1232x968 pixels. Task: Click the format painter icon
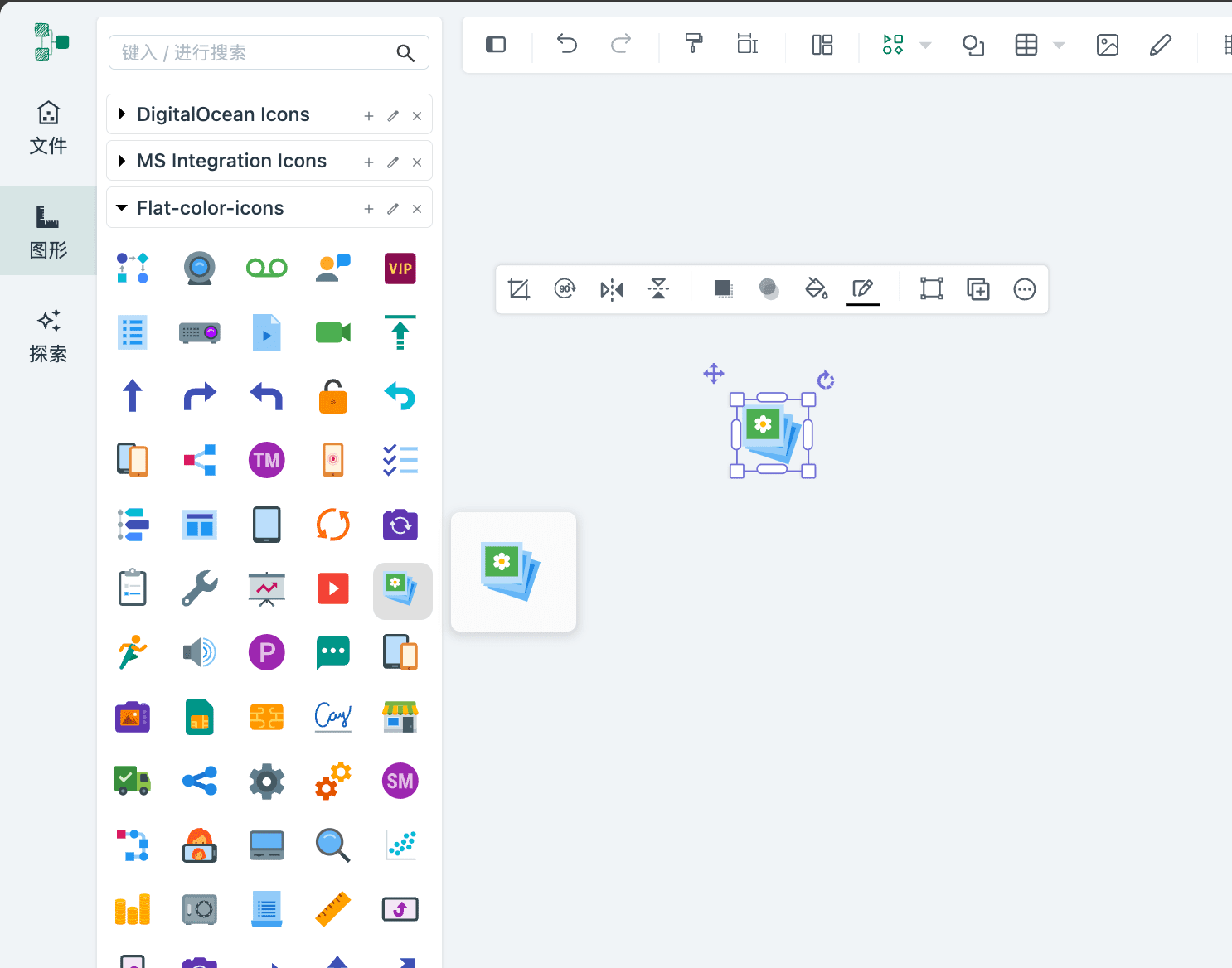(x=694, y=44)
